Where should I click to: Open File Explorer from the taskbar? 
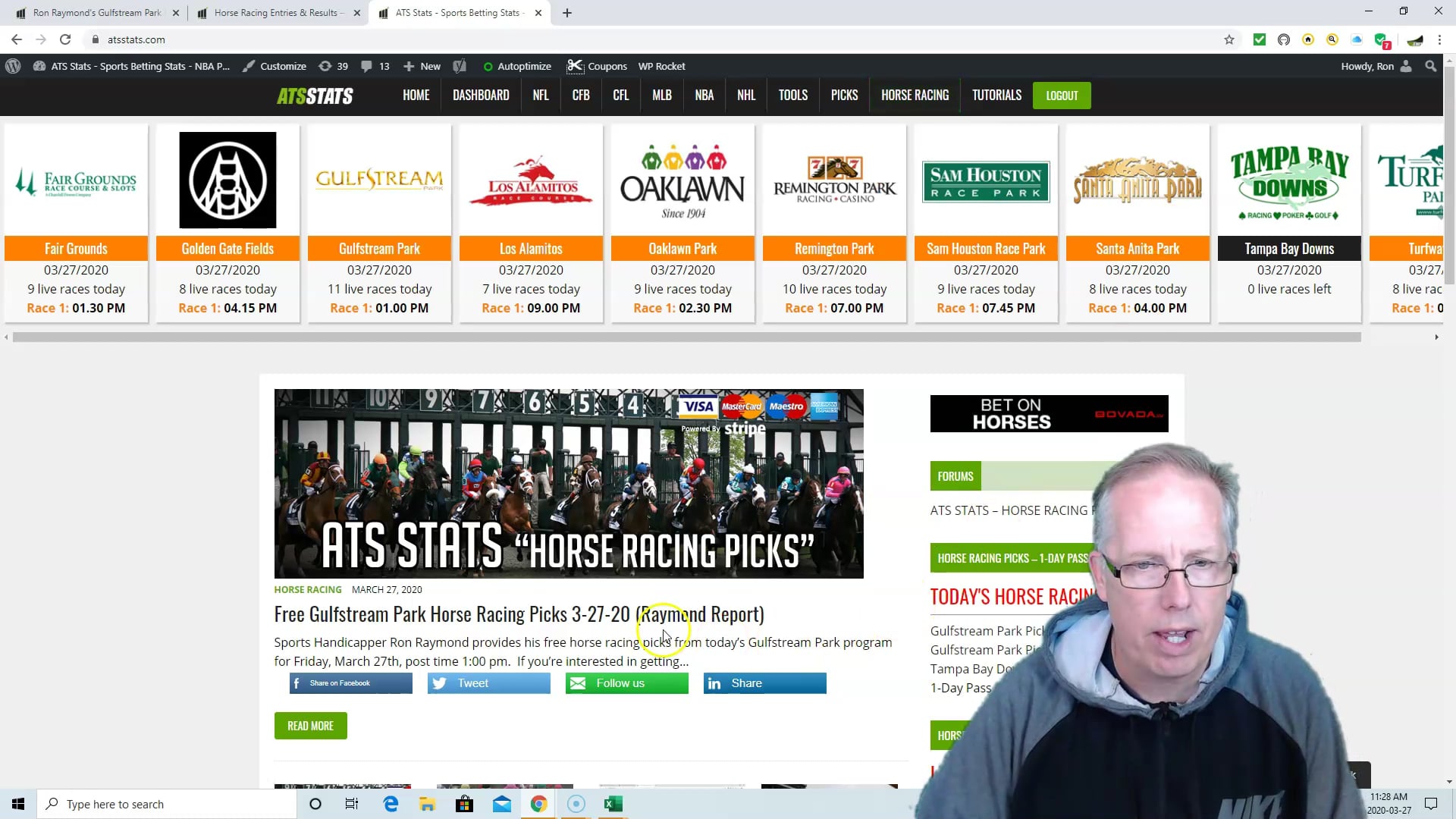(x=427, y=804)
